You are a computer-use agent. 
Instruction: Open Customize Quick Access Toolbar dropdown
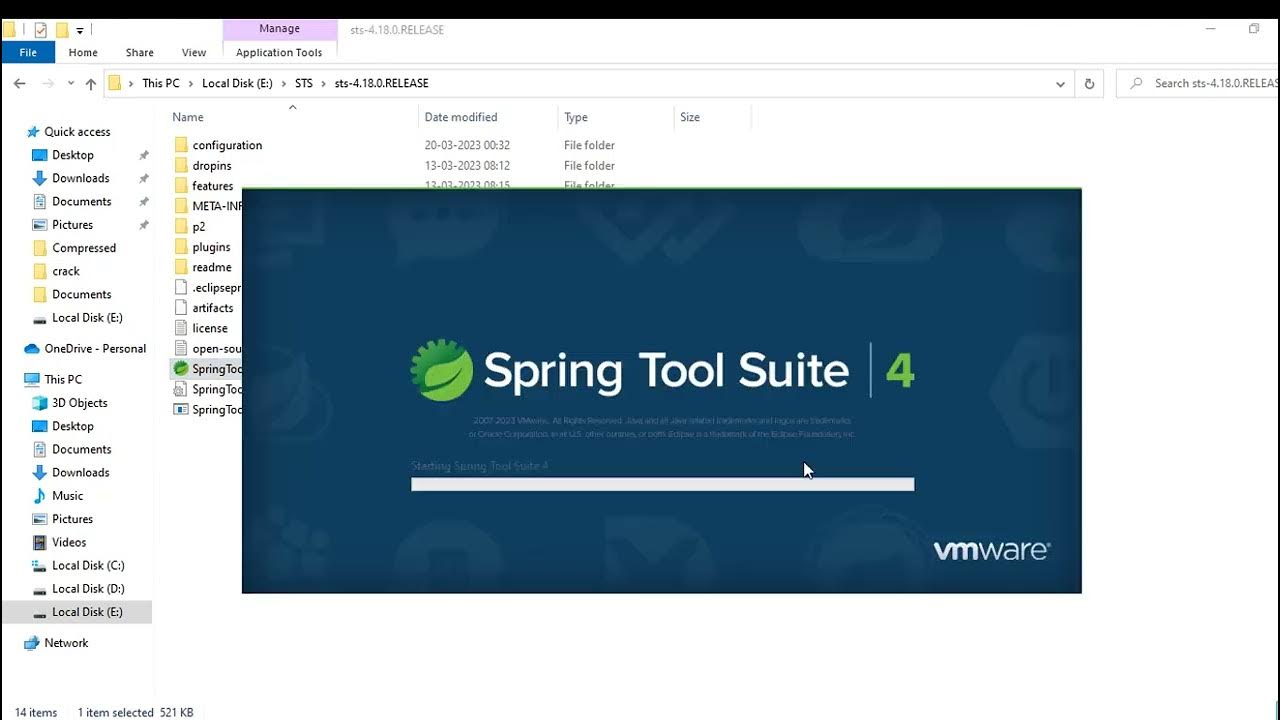(80, 30)
